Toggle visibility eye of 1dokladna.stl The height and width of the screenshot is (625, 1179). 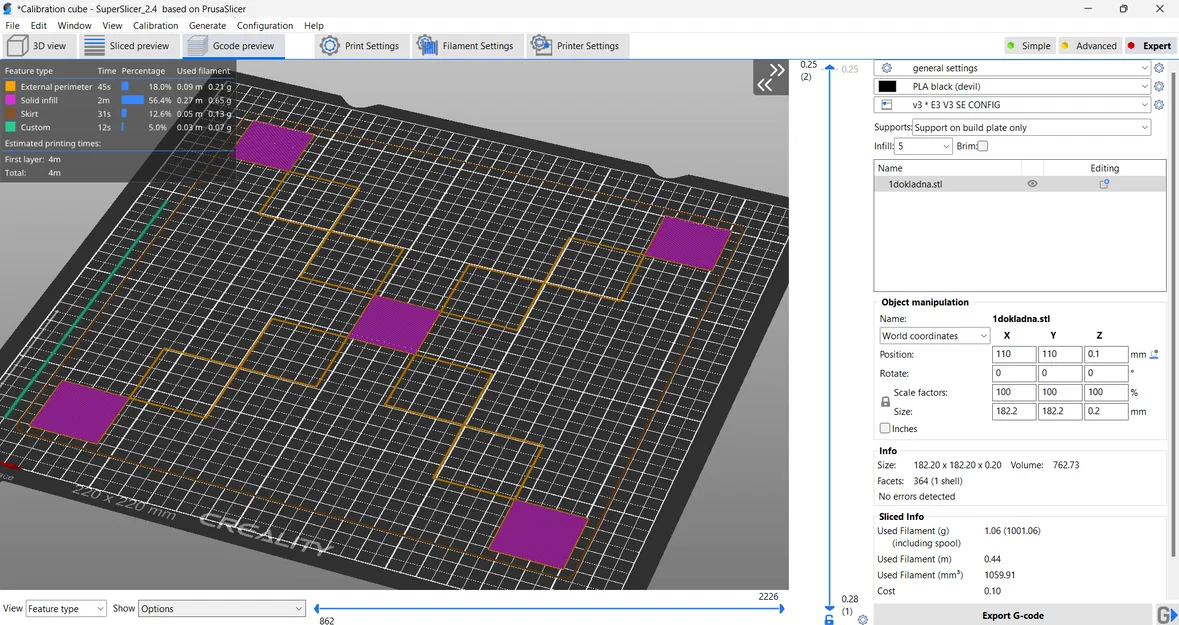click(1032, 184)
